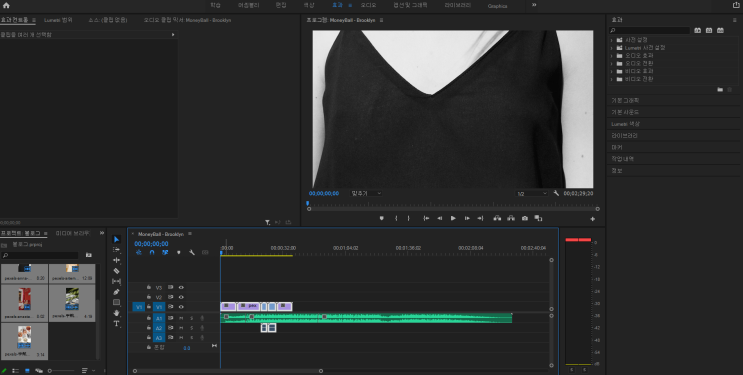Toggle snapping magnet in the timeline
This screenshot has width=743, height=375.
(x=152, y=253)
